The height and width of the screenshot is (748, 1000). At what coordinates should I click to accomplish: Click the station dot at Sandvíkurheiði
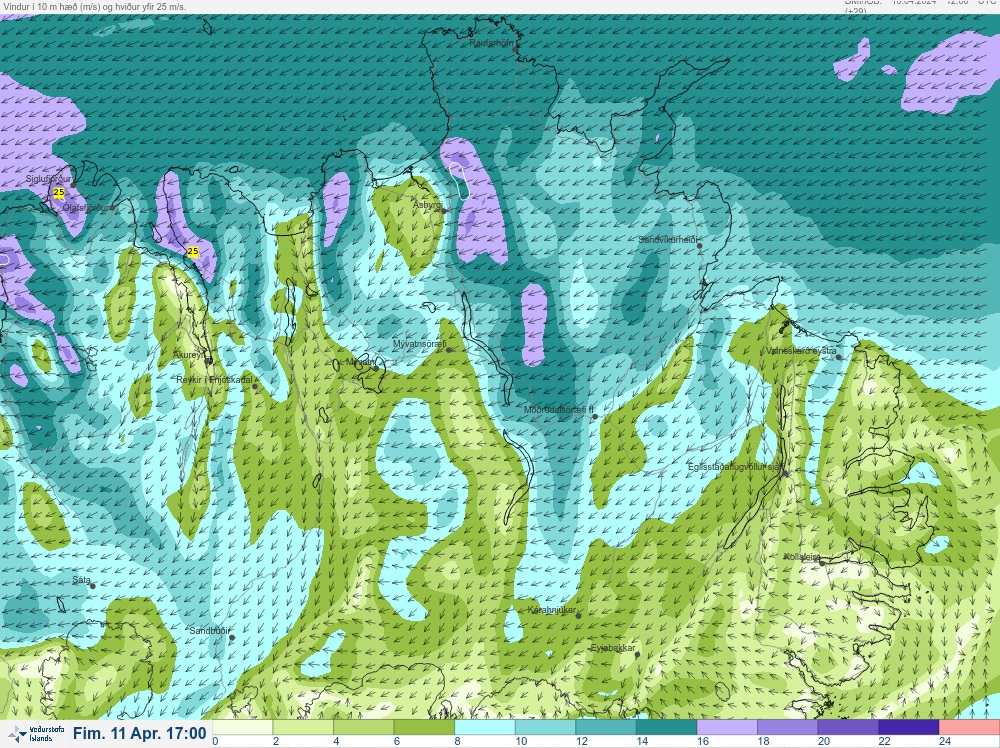tap(700, 246)
